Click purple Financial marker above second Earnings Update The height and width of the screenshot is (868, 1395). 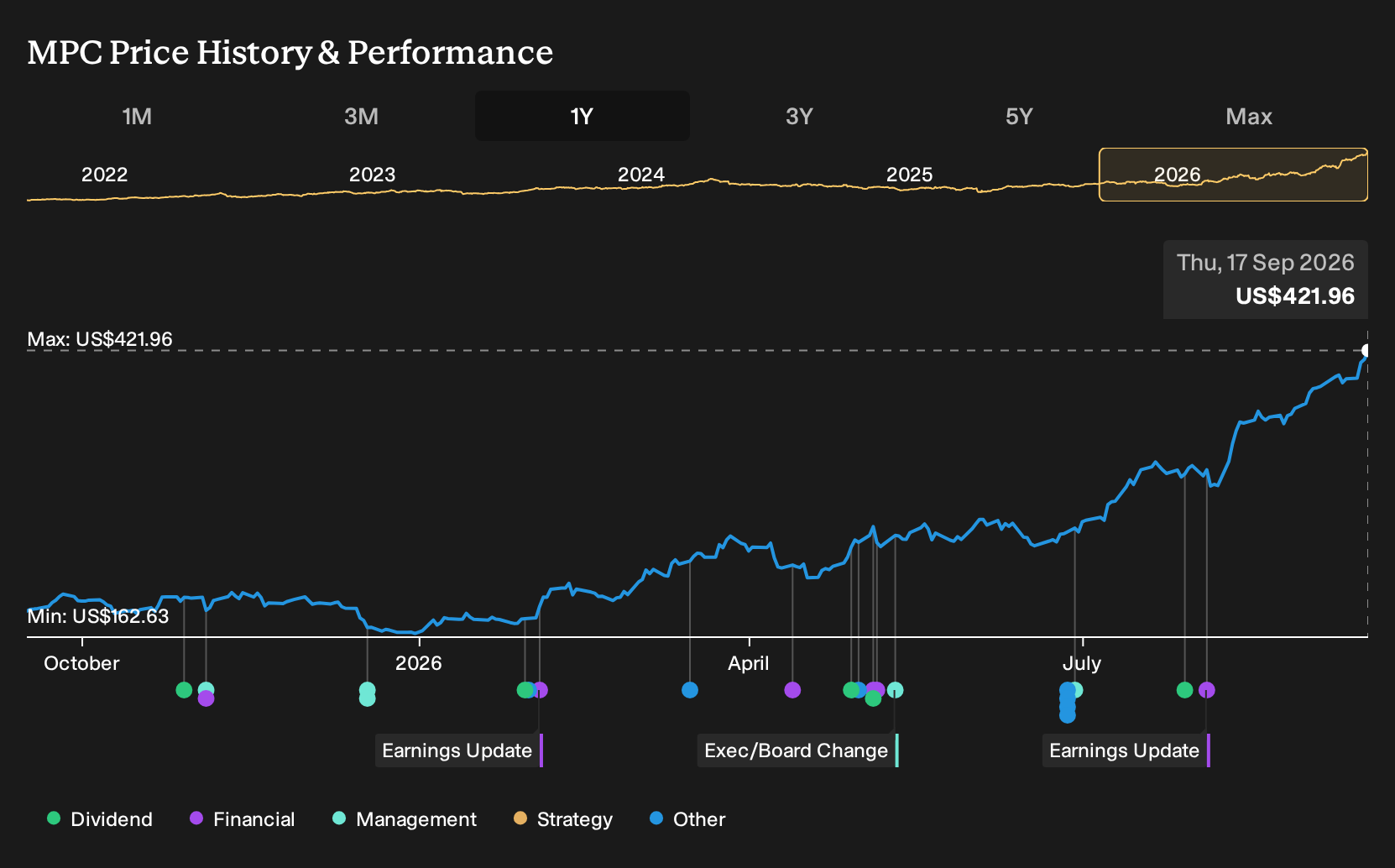click(x=1207, y=690)
